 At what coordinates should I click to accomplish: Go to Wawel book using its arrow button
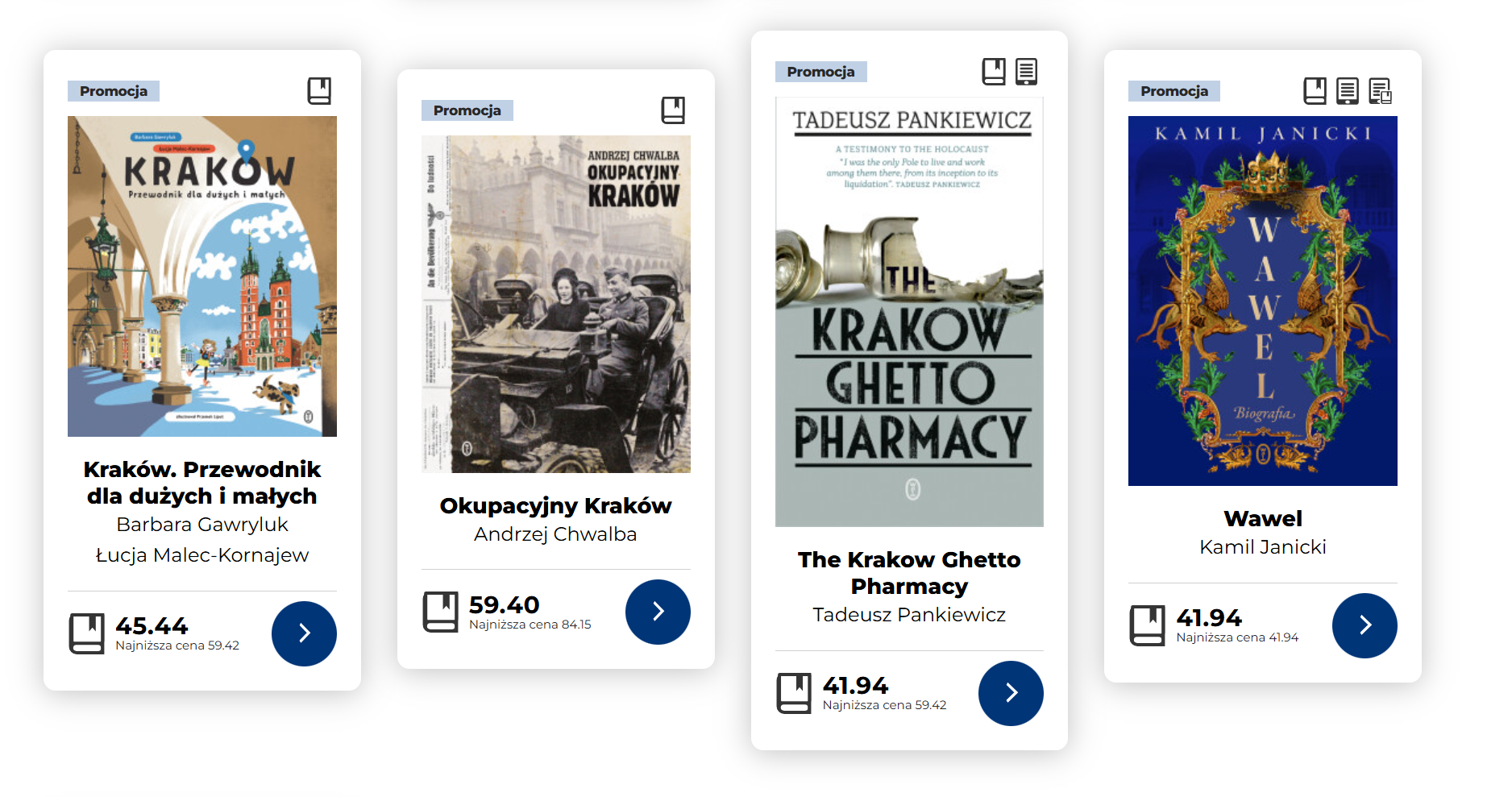click(x=1365, y=625)
